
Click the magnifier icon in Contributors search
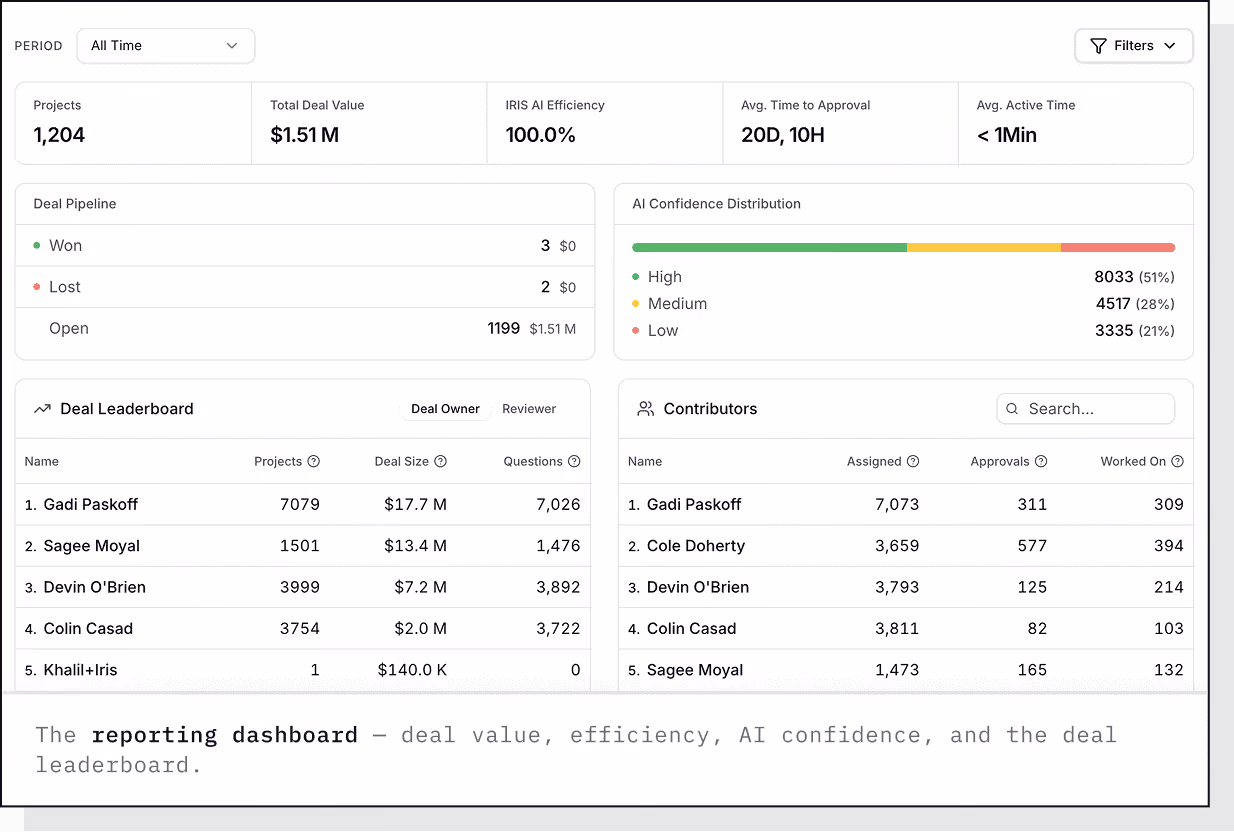click(1012, 409)
